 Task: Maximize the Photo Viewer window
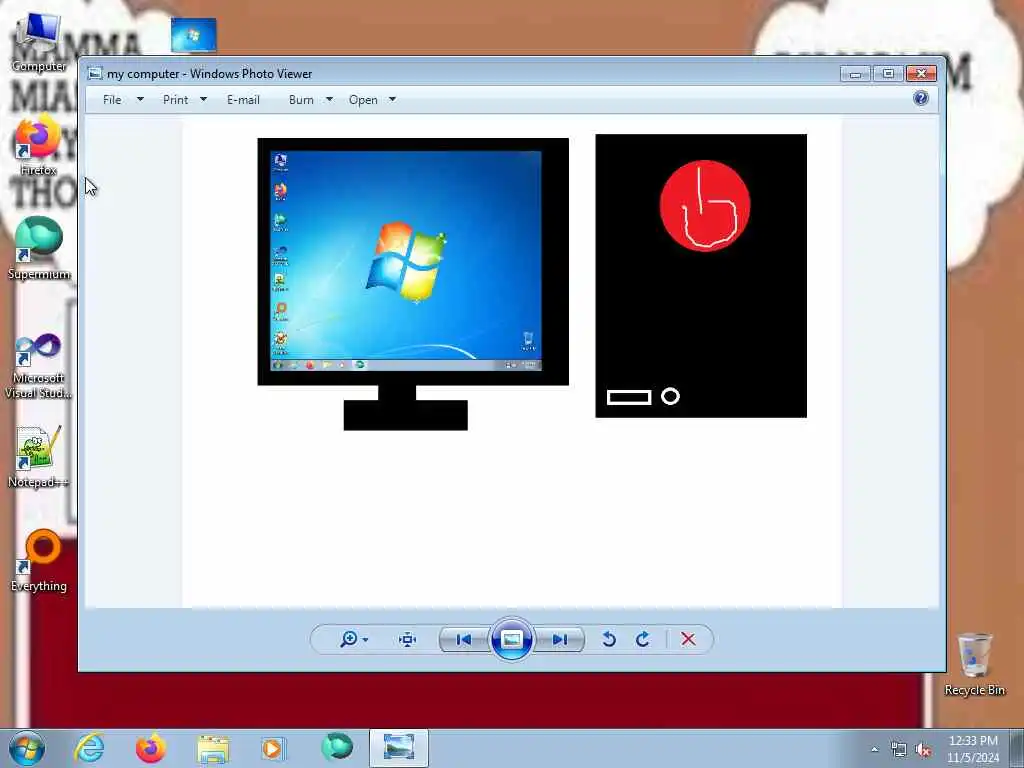click(x=888, y=74)
